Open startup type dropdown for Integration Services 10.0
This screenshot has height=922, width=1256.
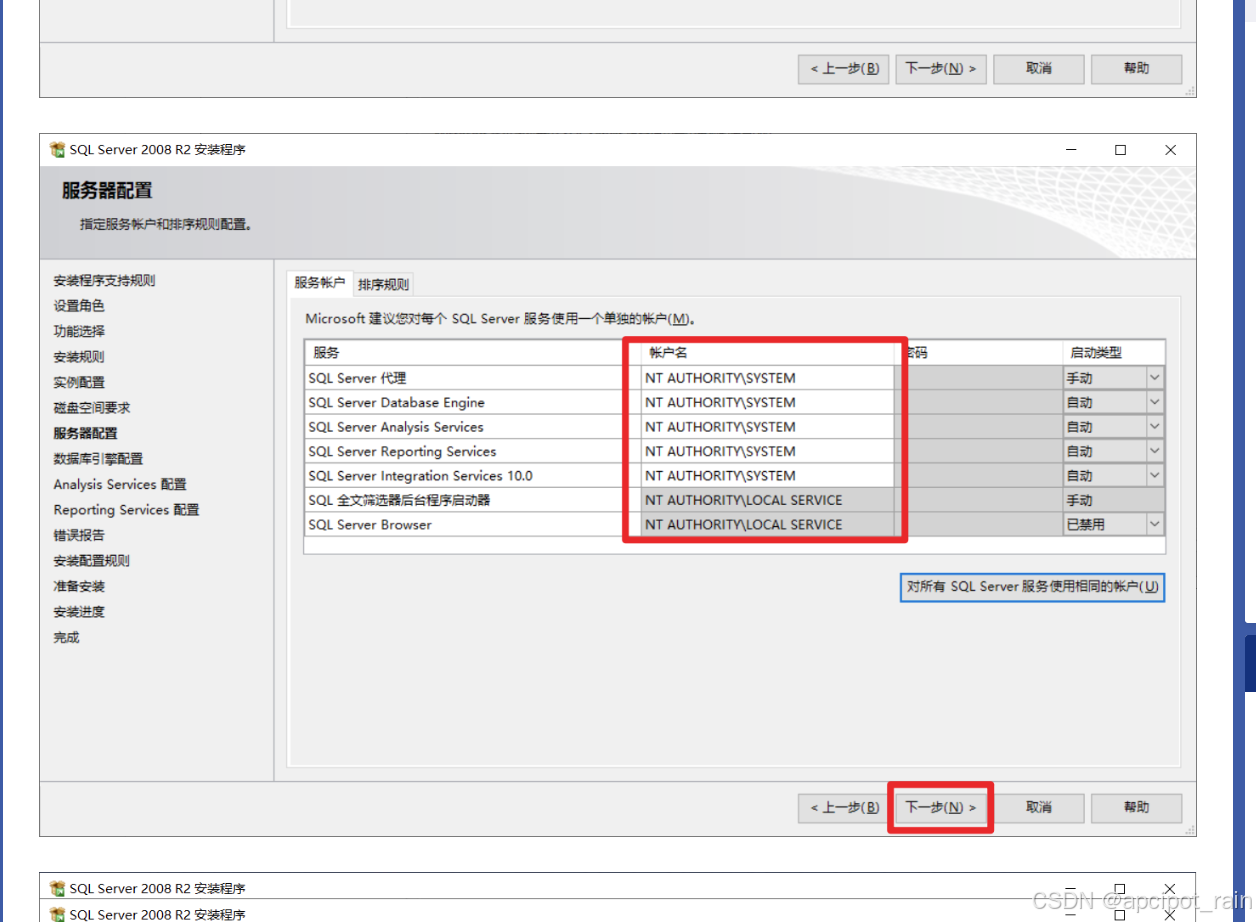(1155, 475)
